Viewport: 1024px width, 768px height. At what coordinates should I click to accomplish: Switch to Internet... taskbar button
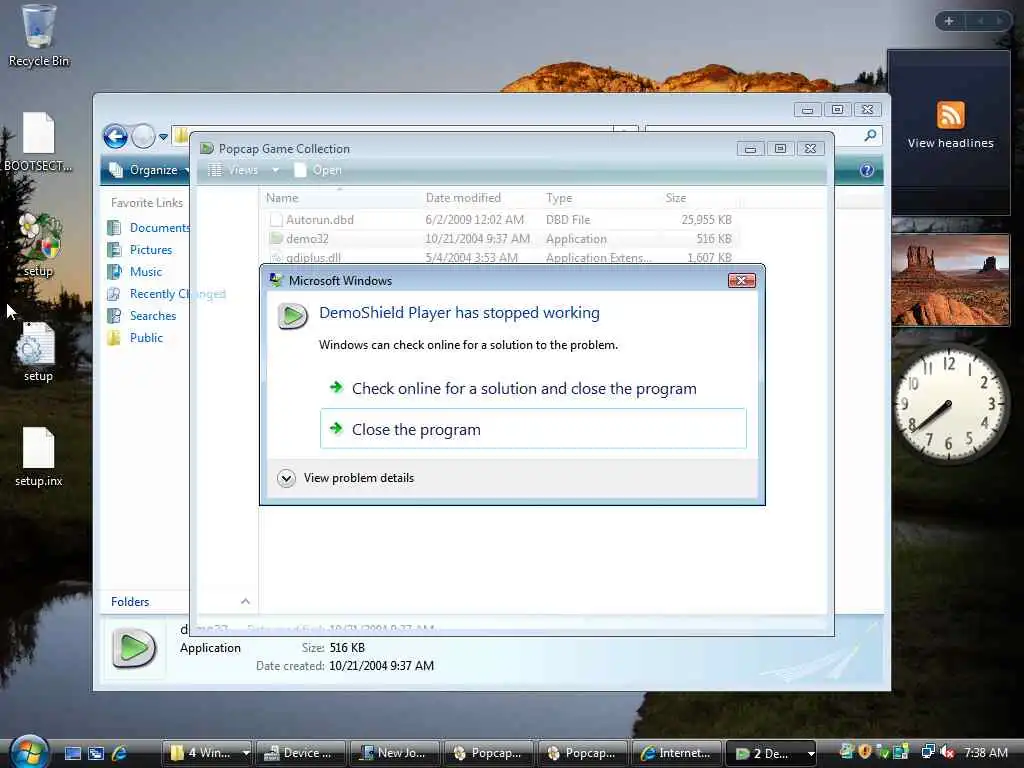677,753
